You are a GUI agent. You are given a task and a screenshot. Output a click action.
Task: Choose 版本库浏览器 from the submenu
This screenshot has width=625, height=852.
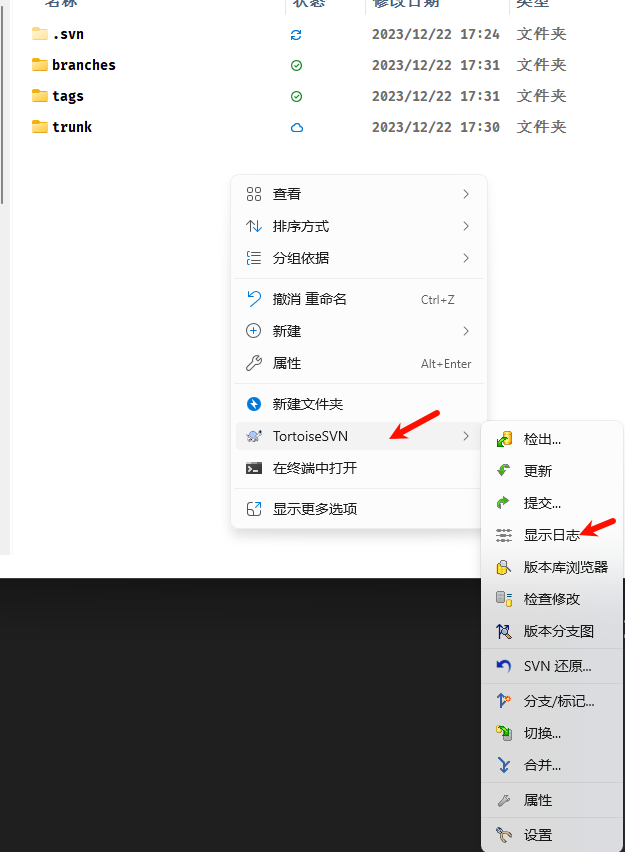tap(552, 567)
